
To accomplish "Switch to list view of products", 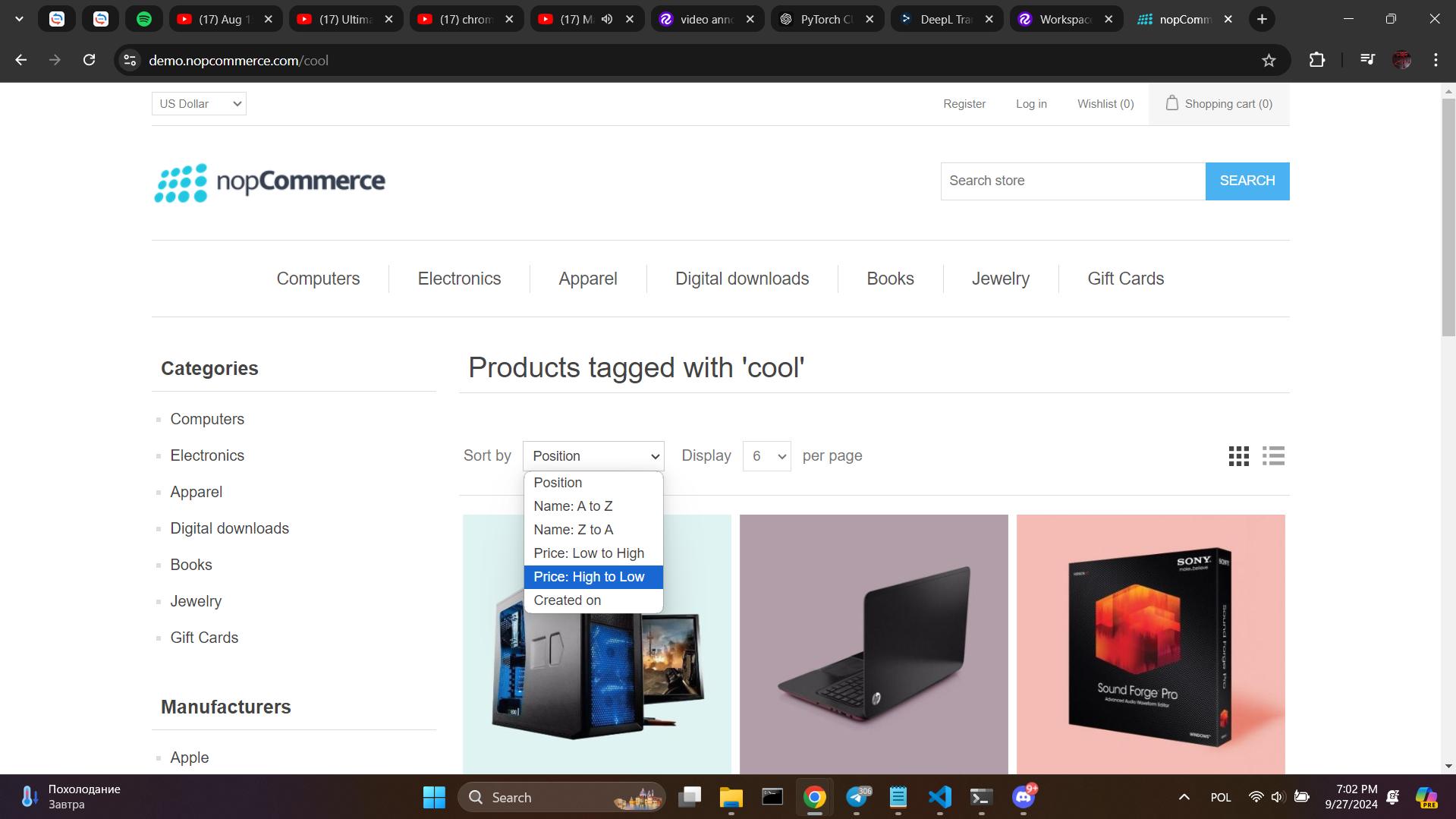I will tap(1273, 456).
